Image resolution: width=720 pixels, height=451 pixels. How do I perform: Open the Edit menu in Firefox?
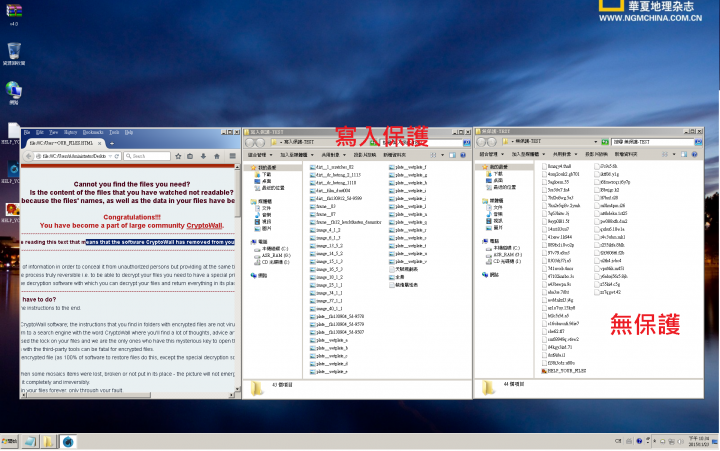(40, 132)
